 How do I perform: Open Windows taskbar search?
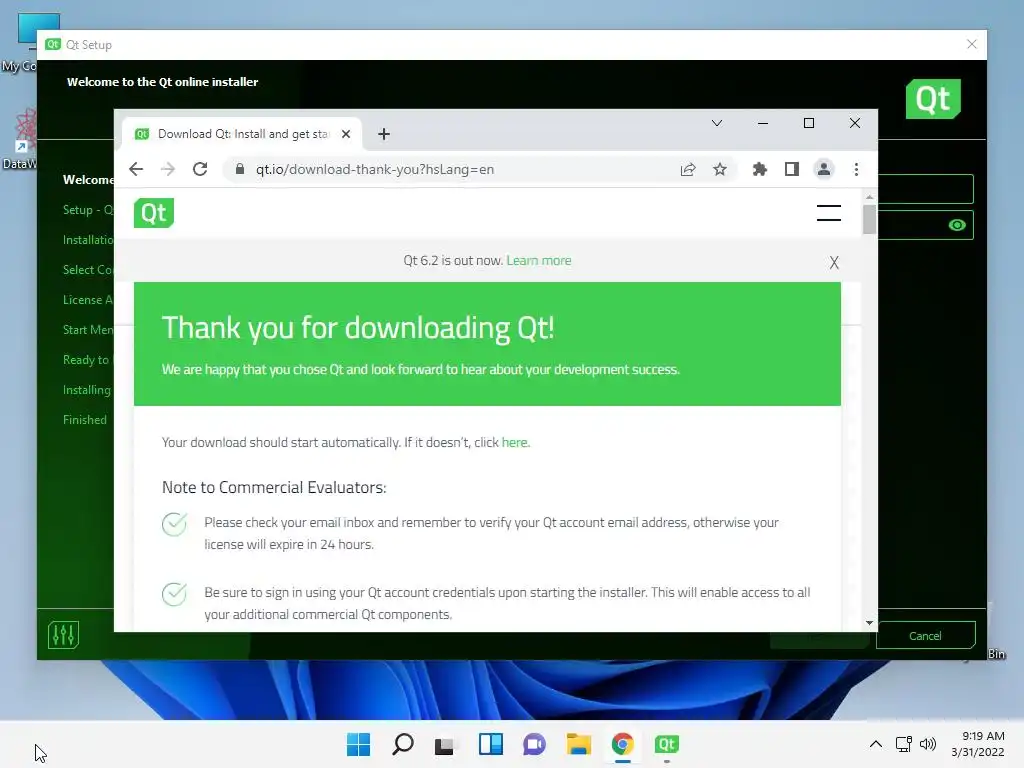pyautogui.click(x=403, y=744)
